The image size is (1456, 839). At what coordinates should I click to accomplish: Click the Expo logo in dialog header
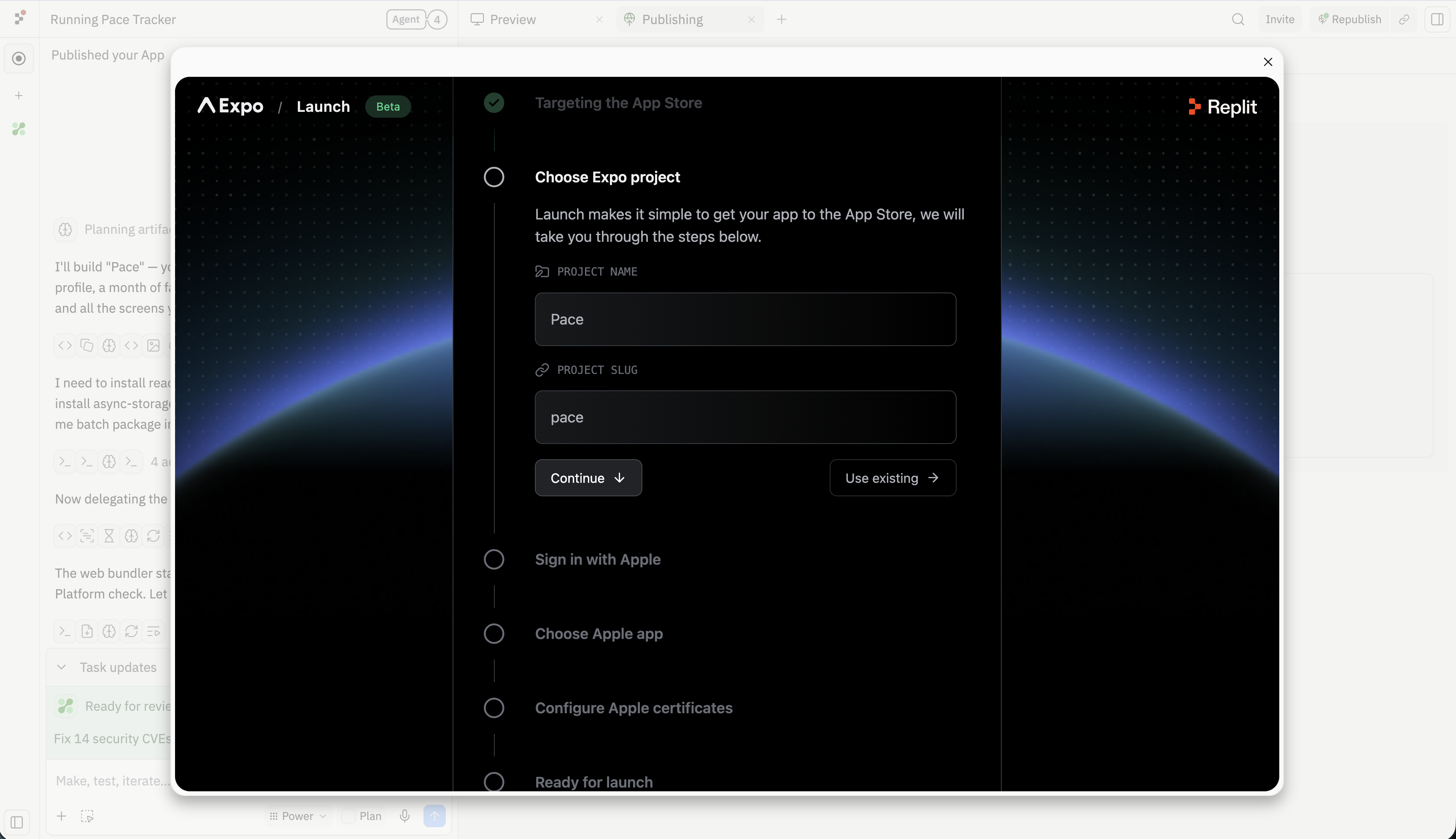(x=230, y=106)
